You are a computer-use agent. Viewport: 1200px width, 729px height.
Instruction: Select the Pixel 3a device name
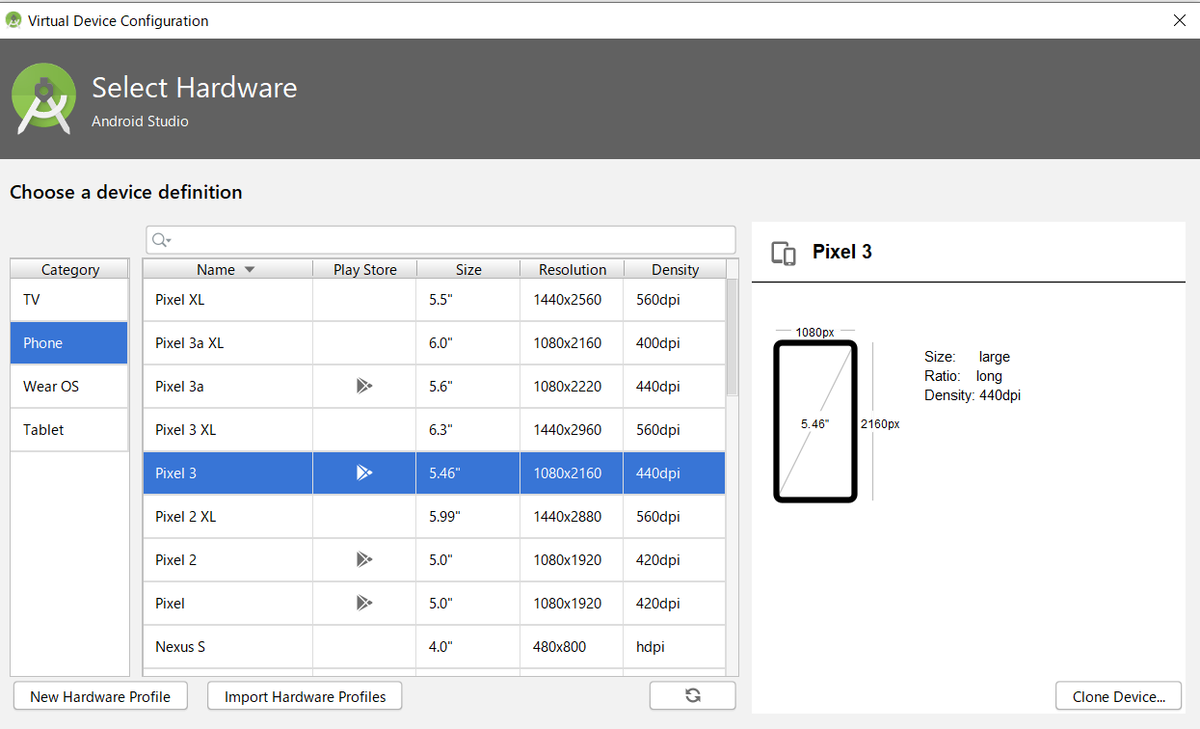pos(180,386)
